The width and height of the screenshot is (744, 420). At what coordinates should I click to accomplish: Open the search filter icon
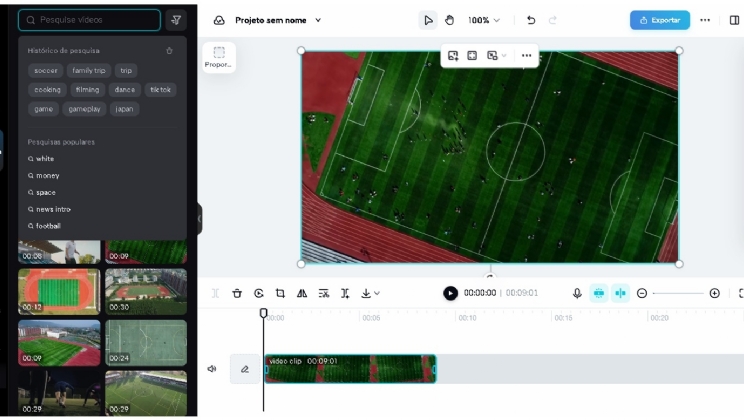(x=176, y=20)
